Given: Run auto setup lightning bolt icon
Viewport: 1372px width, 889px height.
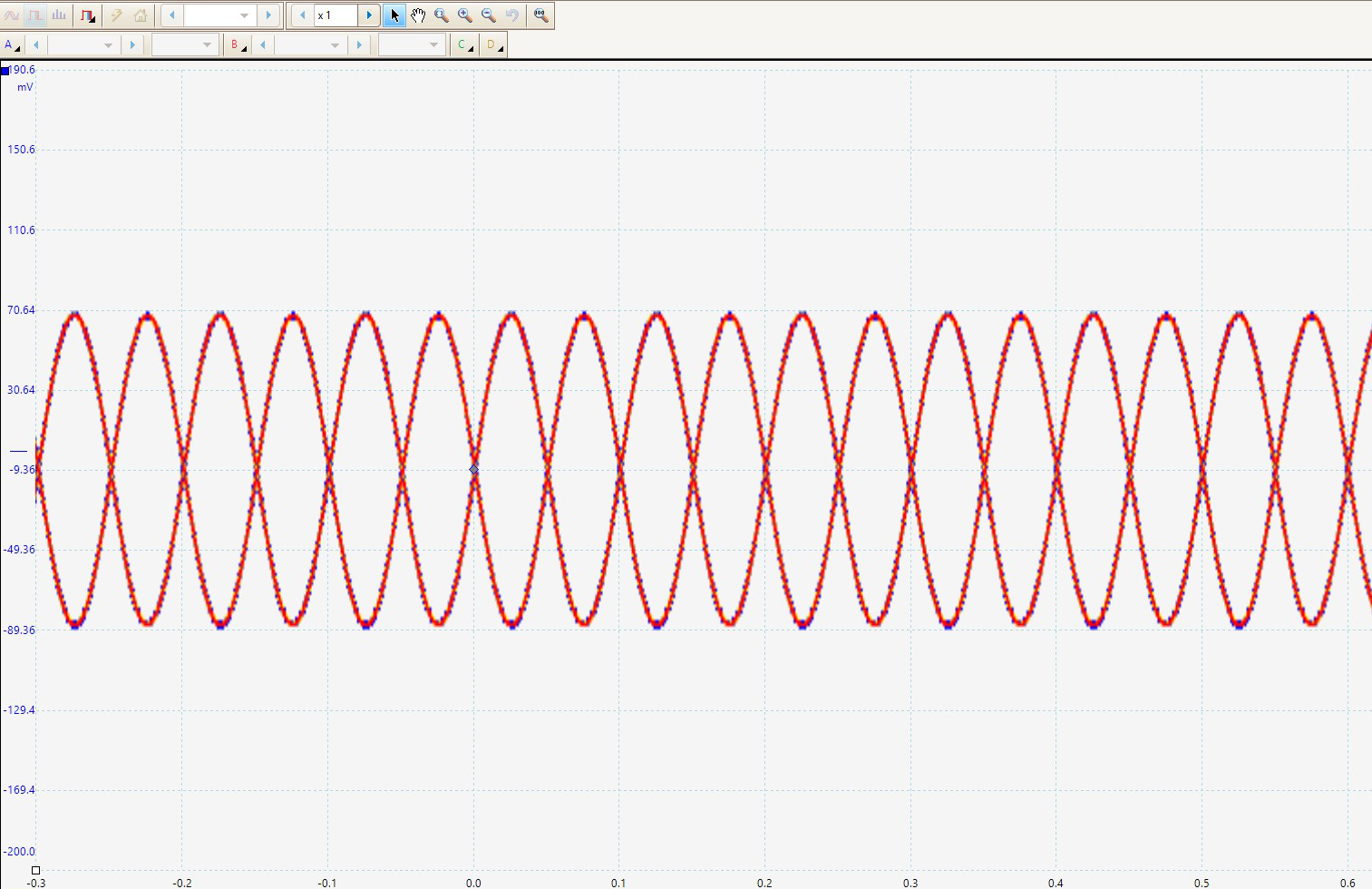Looking at the screenshot, I should click(117, 15).
